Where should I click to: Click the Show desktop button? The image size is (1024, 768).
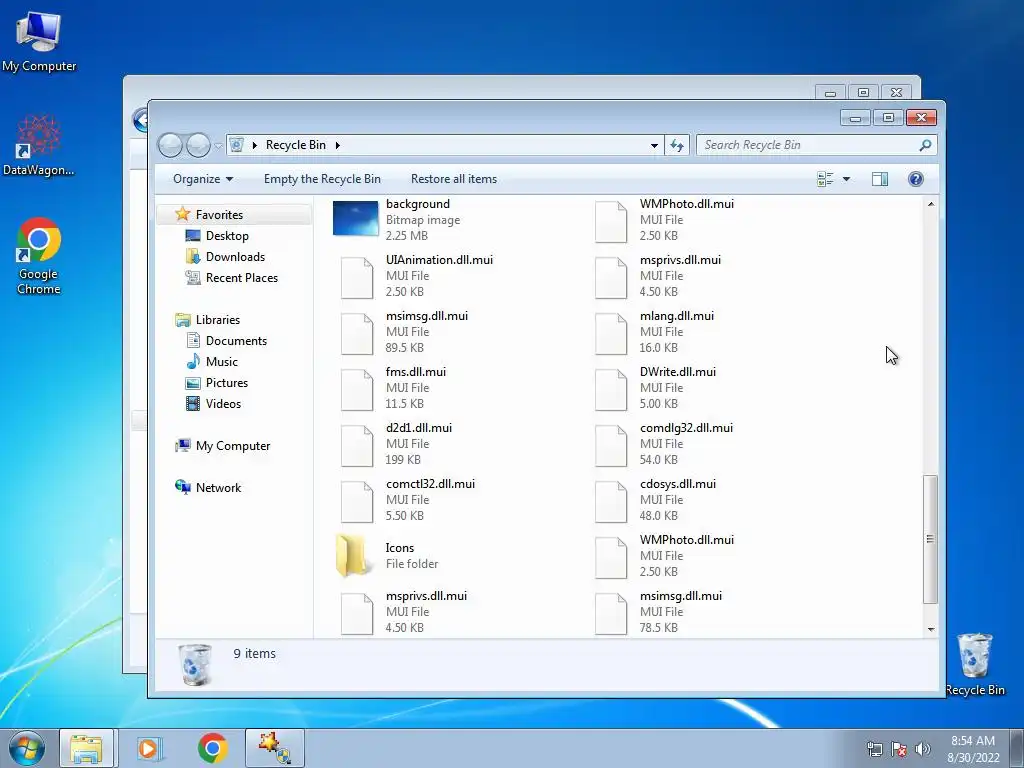[x=1017, y=748]
